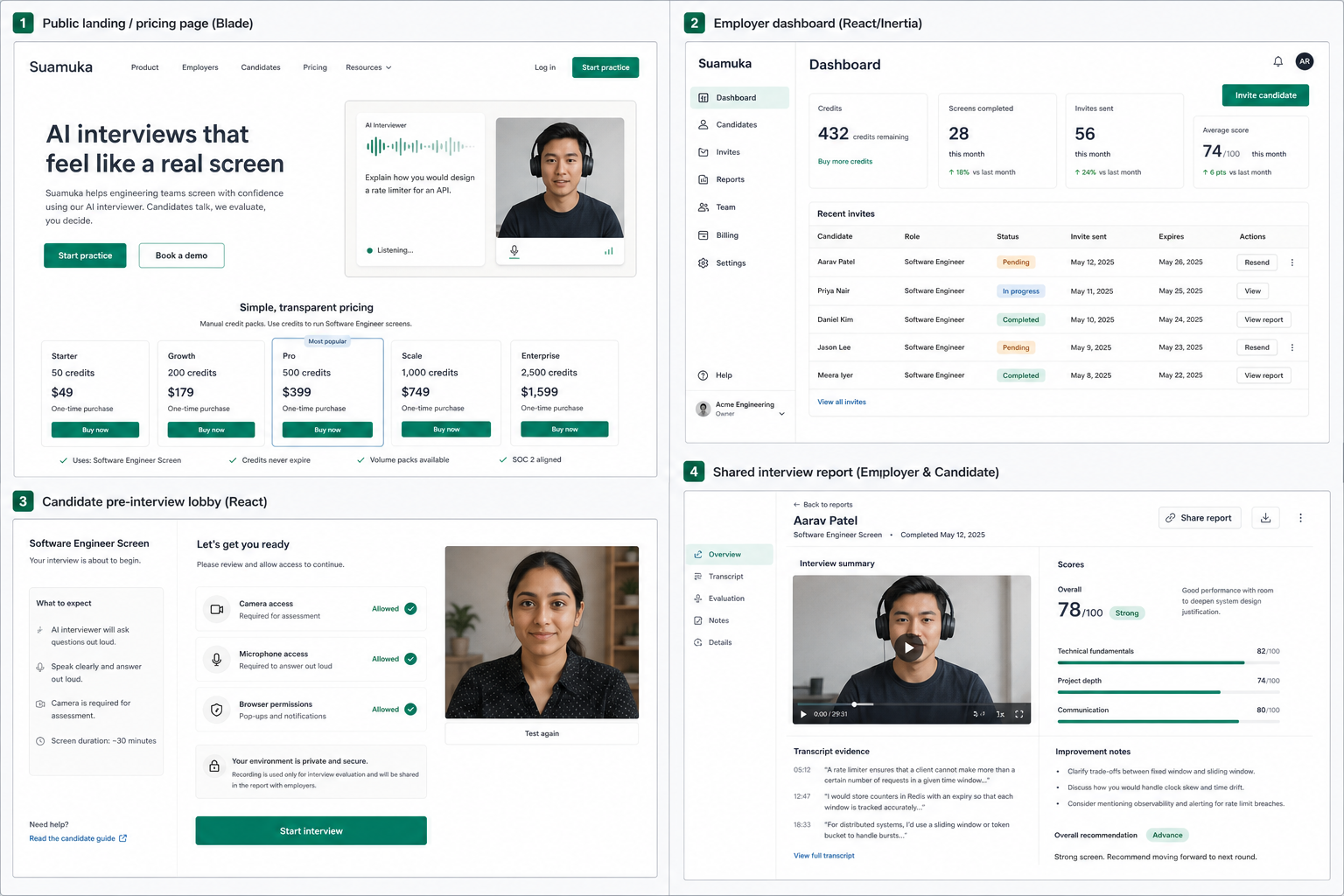The height and width of the screenshot is (896, 1344).
Task: Open the report three-dot overflow menu
Action: 1300,518
